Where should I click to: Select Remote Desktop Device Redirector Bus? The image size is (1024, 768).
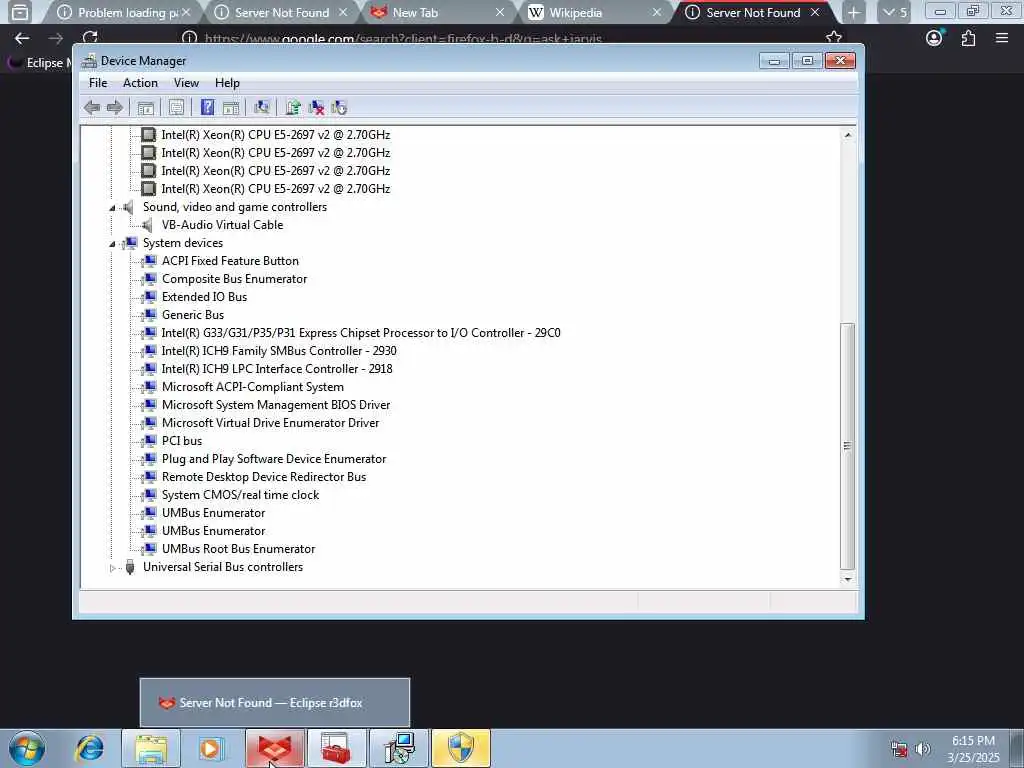point(264,477)
